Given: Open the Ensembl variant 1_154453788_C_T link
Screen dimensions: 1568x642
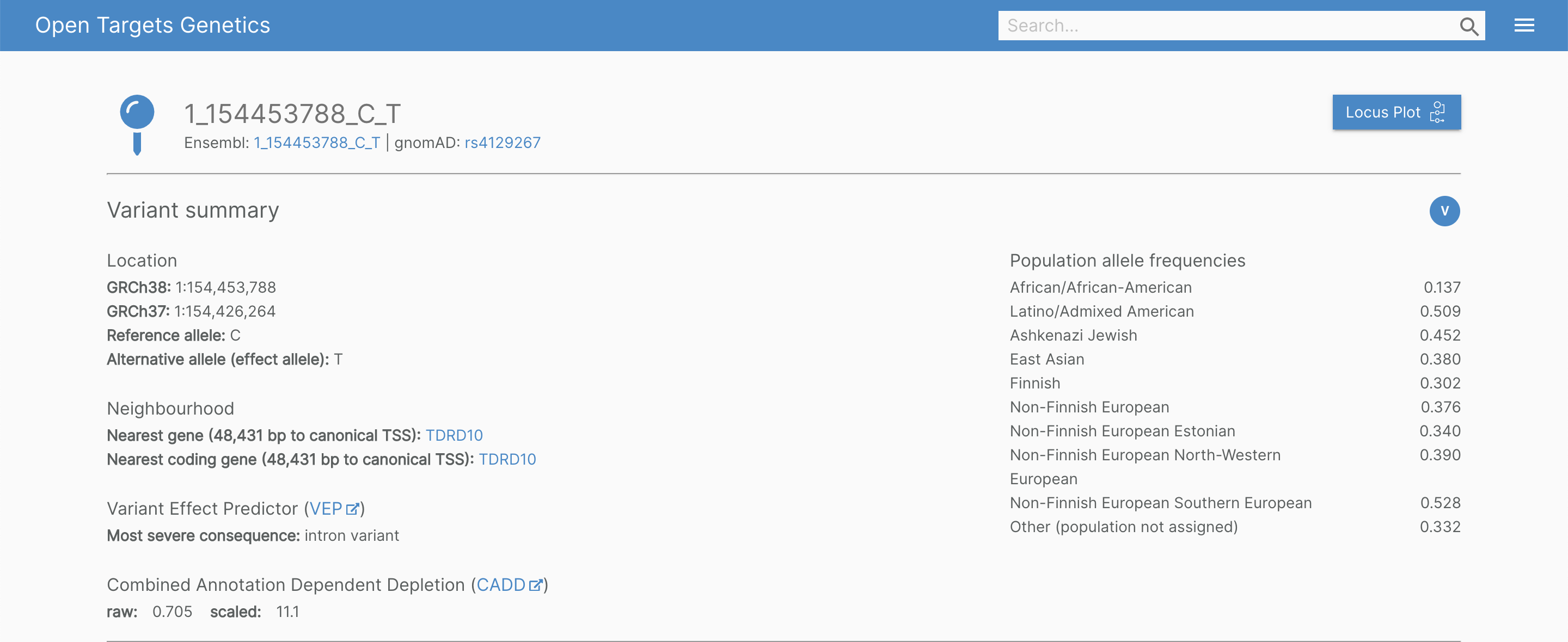Looking at the screenshot, I should pos(316,143).
